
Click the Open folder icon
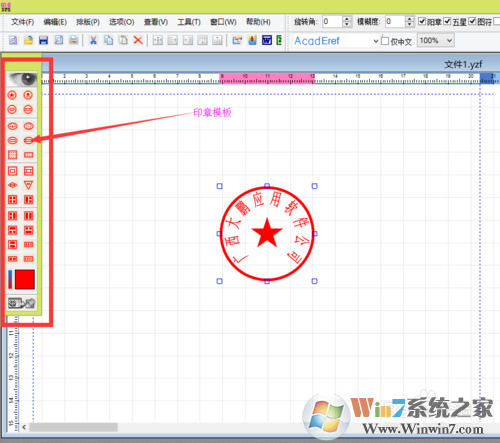pyautogui.click(x=28, y=40)
